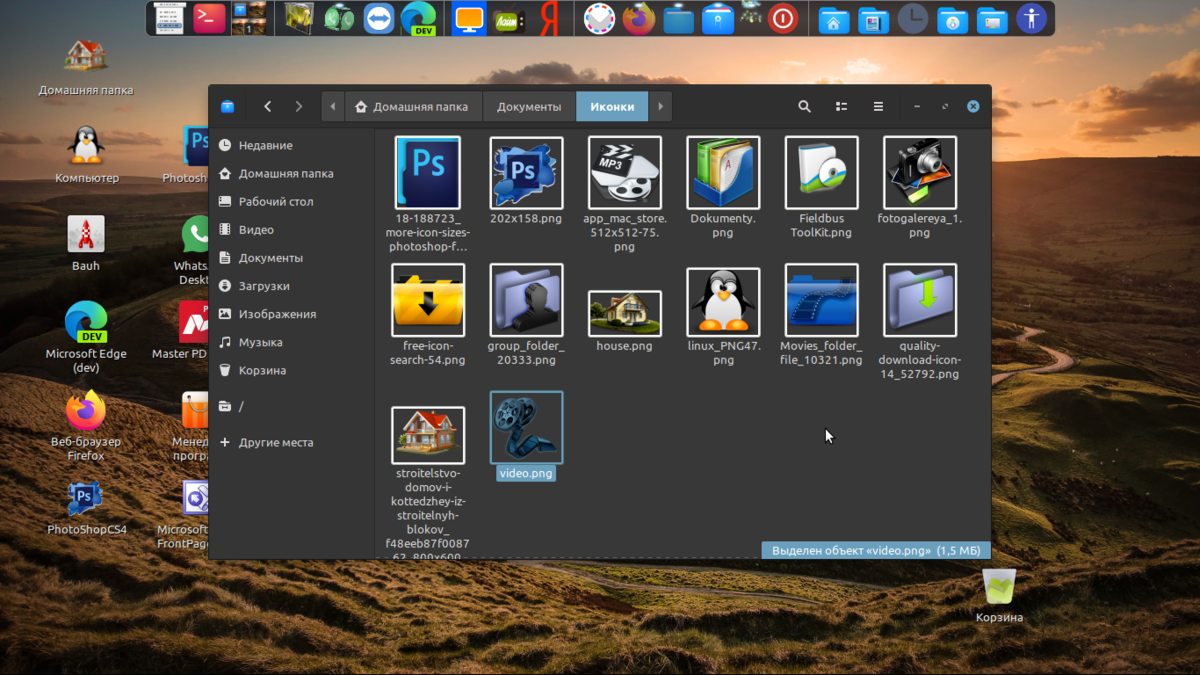Open the home folder icon in the top dock

pyautogui.click(x=832, y=18)
